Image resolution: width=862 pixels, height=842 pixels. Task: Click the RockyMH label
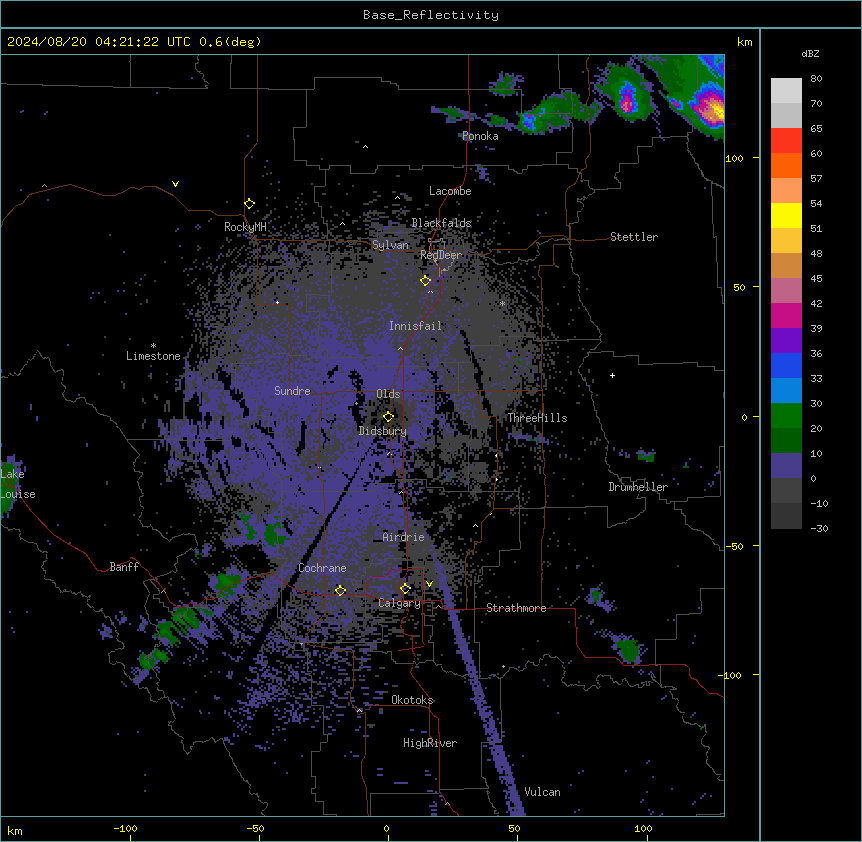click(245, 226)
